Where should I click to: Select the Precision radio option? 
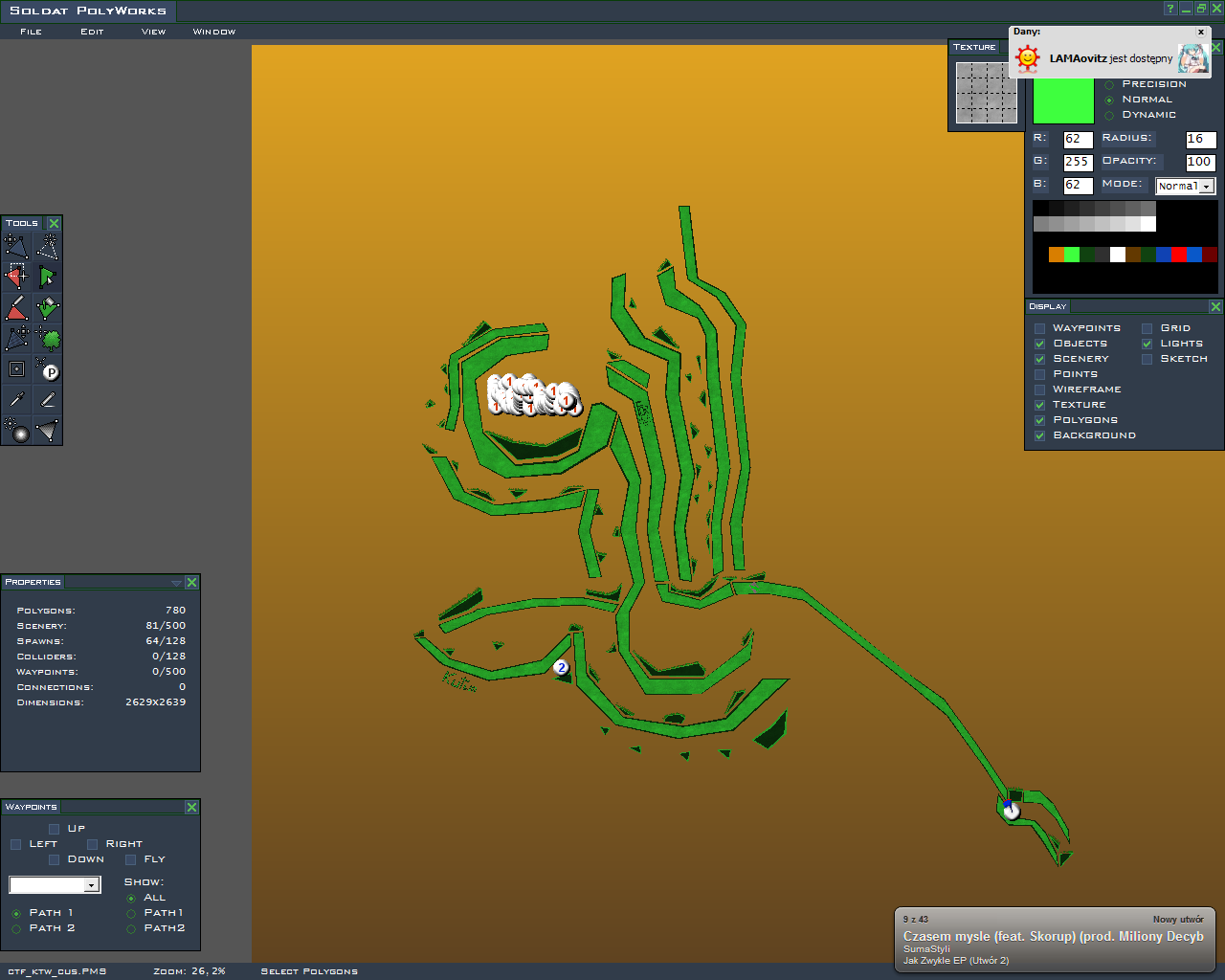point(1109,85)
